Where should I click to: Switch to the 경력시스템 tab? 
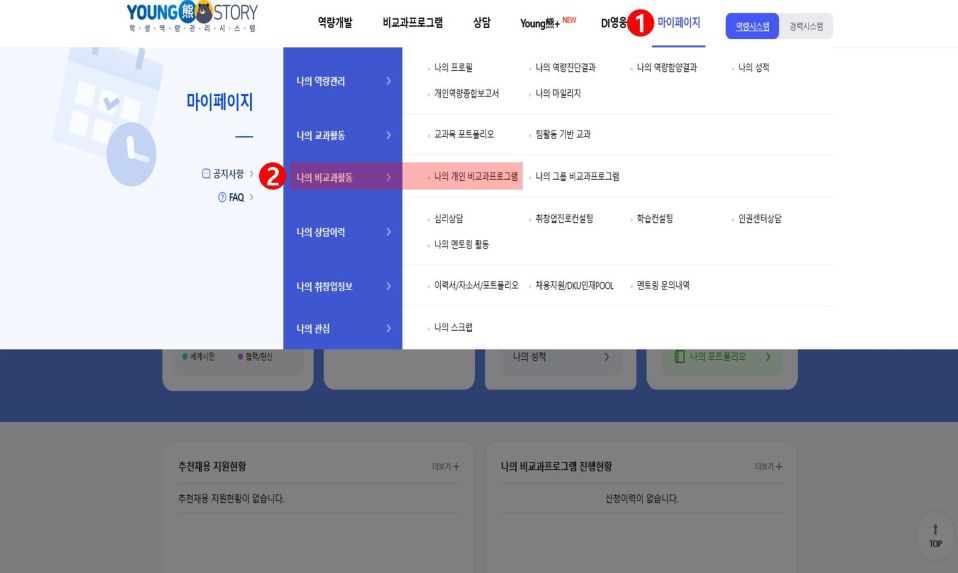click(806, 26)
